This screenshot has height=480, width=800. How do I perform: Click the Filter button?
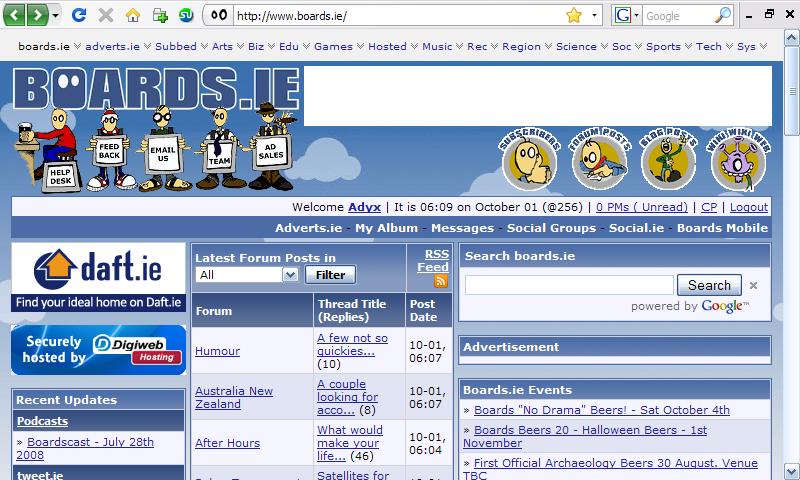click(x=330, y=275)
